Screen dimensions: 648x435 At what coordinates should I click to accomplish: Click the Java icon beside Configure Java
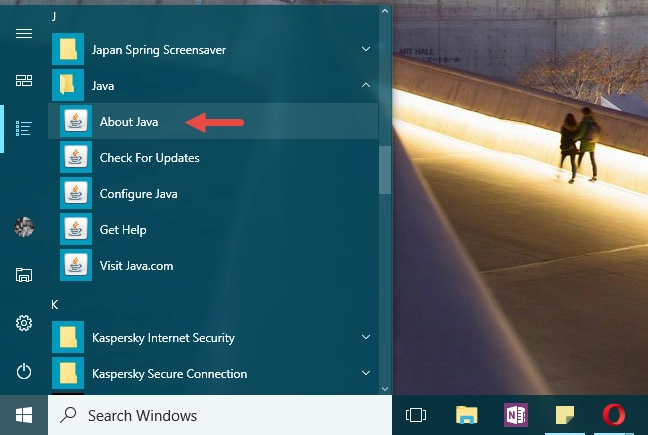tap(76, 193)
